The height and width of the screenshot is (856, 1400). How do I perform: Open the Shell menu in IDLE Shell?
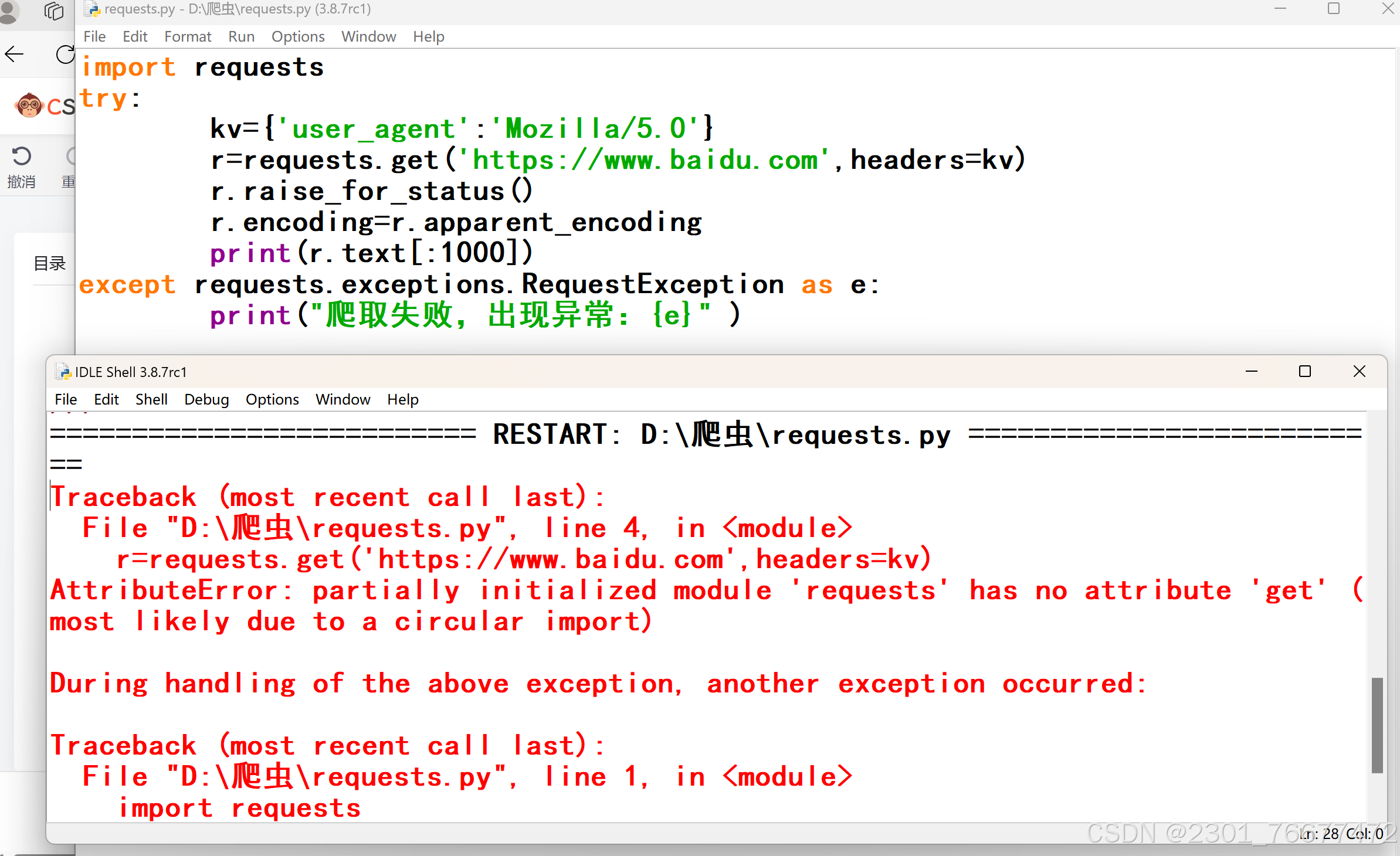click(x=151, y=399)
